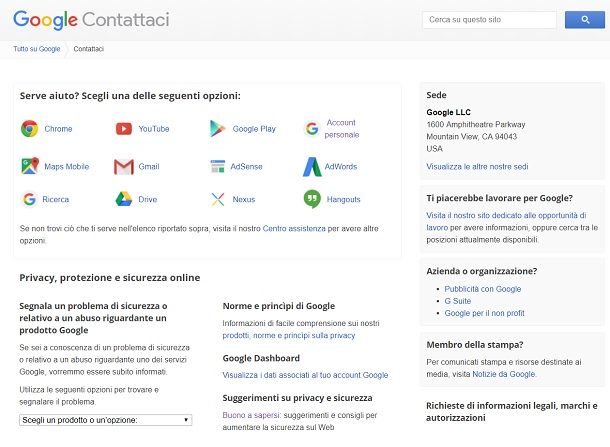Follow the AdWords text link
610x447 pixels.
tap(341, 167)
